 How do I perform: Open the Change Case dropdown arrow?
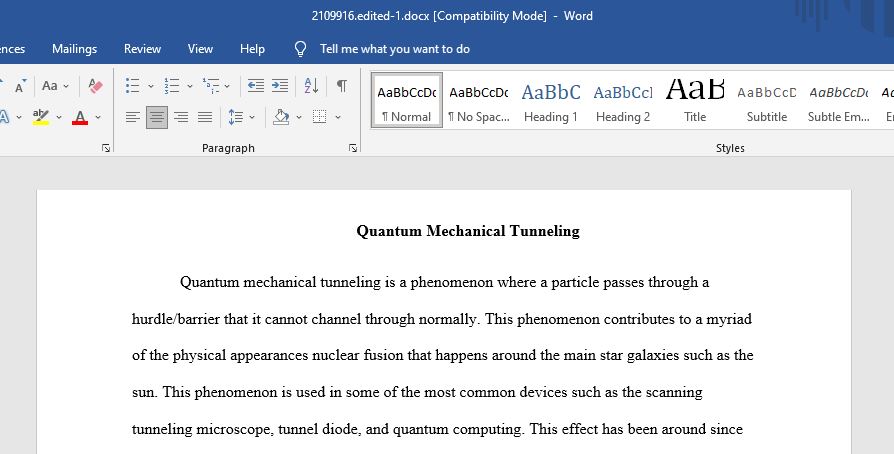66,86
